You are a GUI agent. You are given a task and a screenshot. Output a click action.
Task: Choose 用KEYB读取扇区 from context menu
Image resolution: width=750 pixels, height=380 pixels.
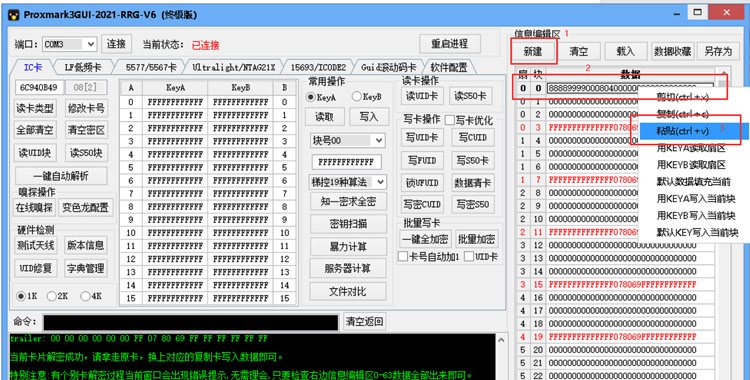pyautogui.click(x=694, y=165)
